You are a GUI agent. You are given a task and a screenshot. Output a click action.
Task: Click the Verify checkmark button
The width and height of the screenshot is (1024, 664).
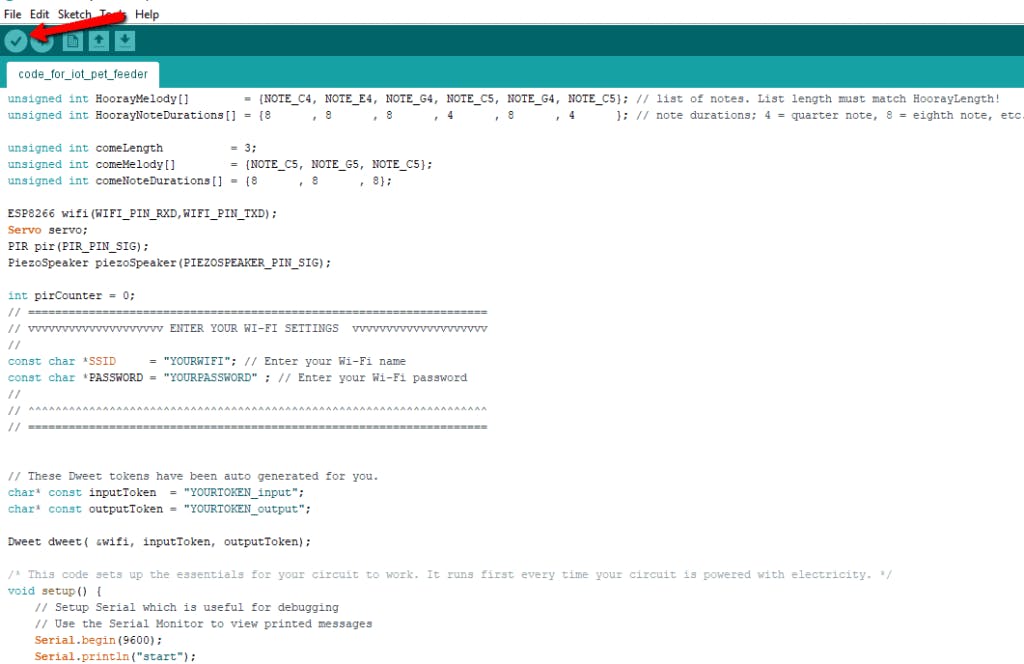point(16,41)
